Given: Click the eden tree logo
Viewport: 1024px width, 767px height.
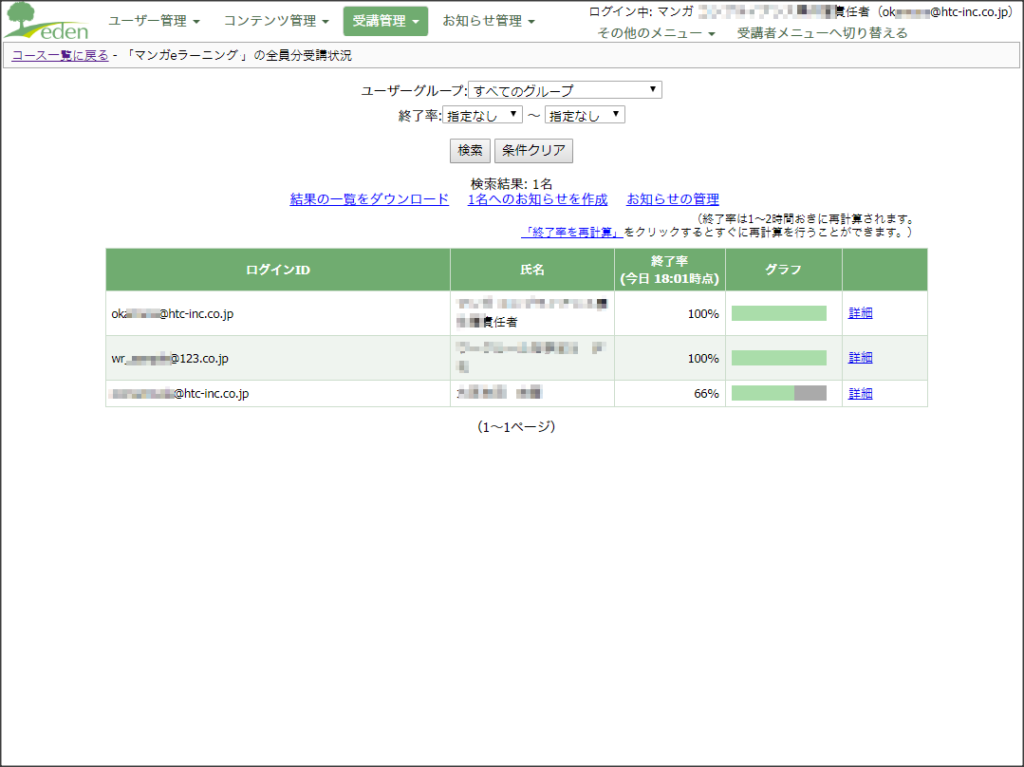Looking at the screenshot, I should 46,21.
